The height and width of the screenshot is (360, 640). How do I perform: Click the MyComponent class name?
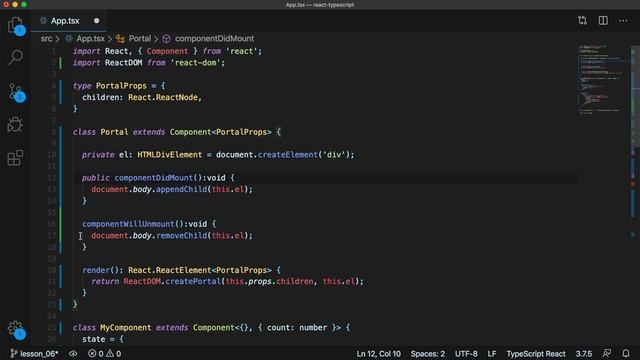(x=125, y=327)
